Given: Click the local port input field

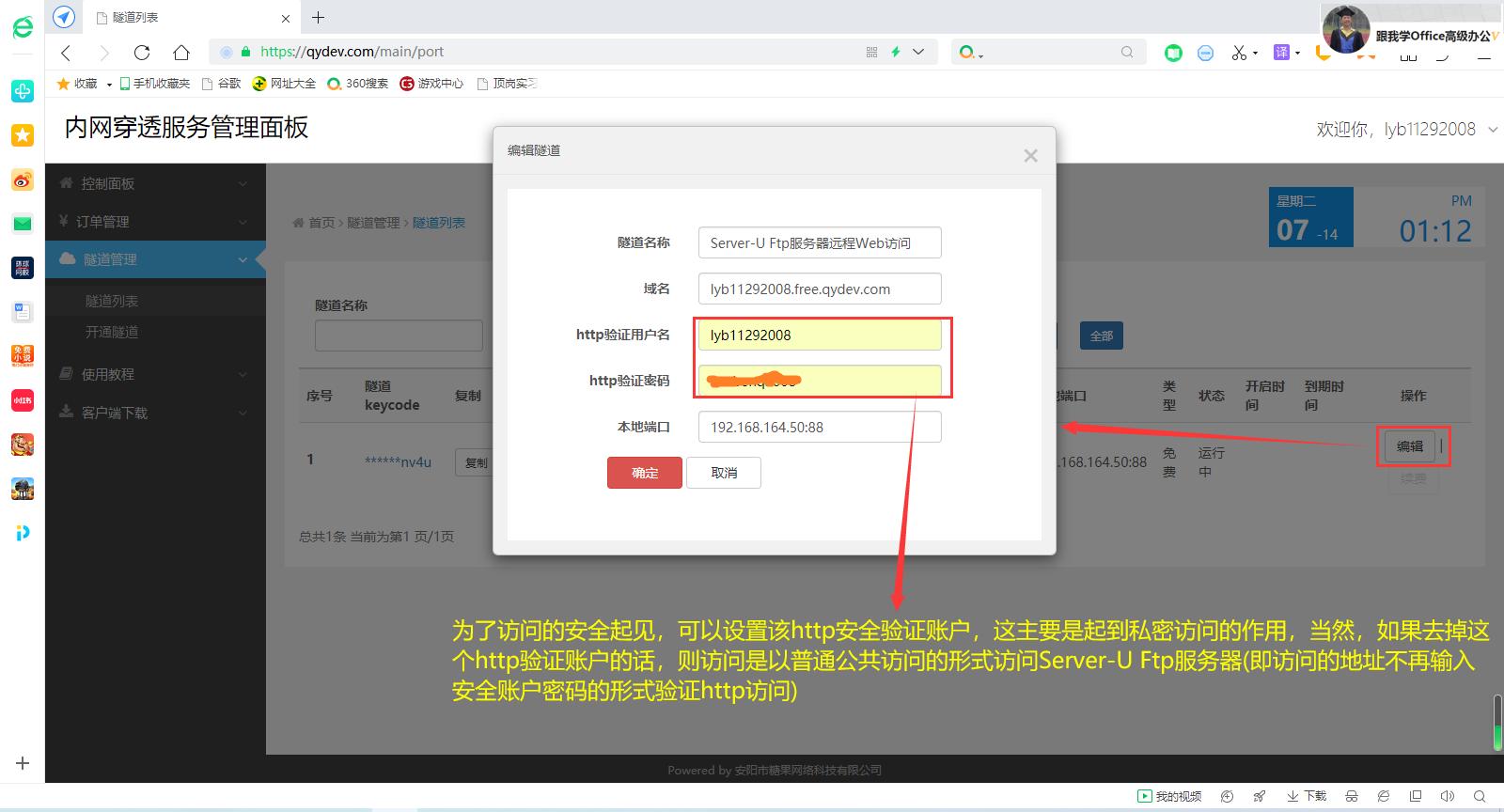Looking at the screenshot, I should tap(820, 427).
